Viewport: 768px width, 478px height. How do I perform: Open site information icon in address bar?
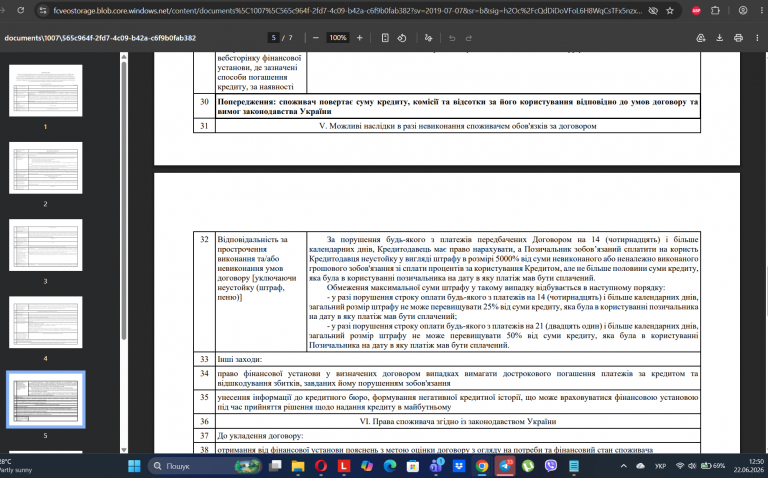43,10
